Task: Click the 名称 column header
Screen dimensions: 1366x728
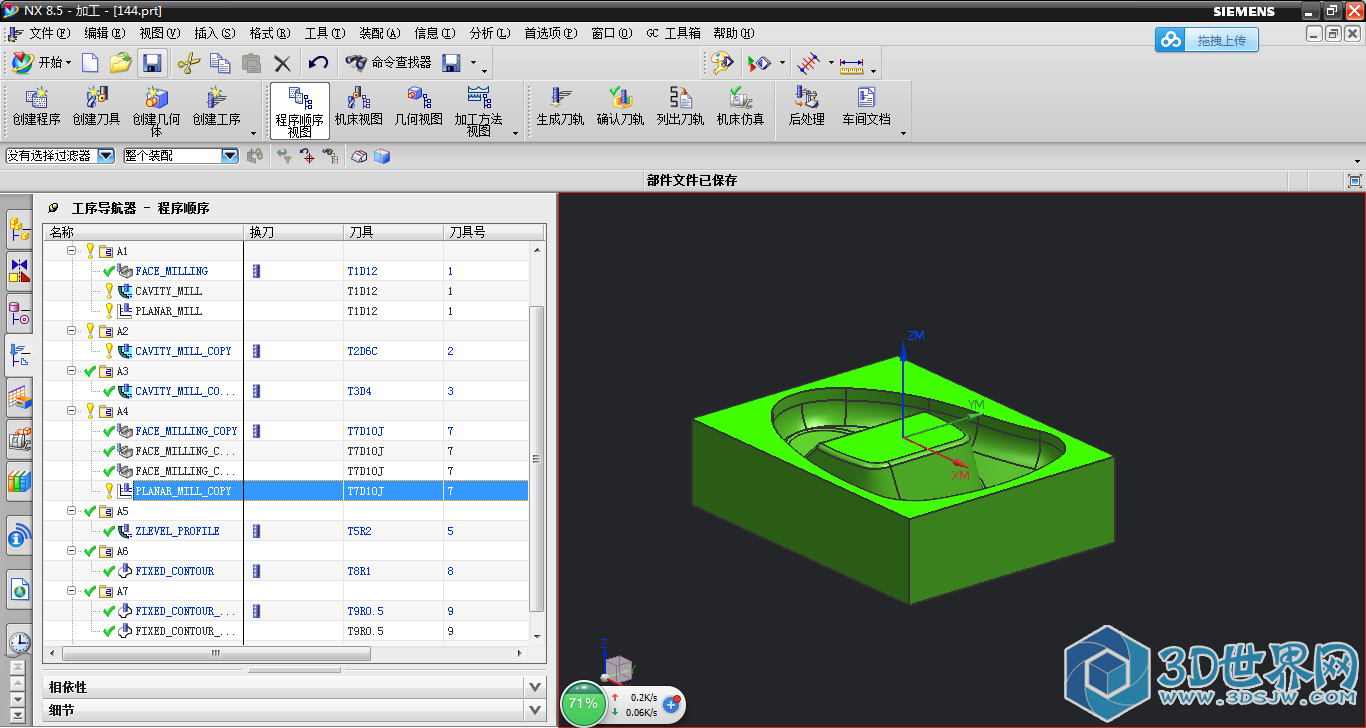Action: (x=143, y=231)
